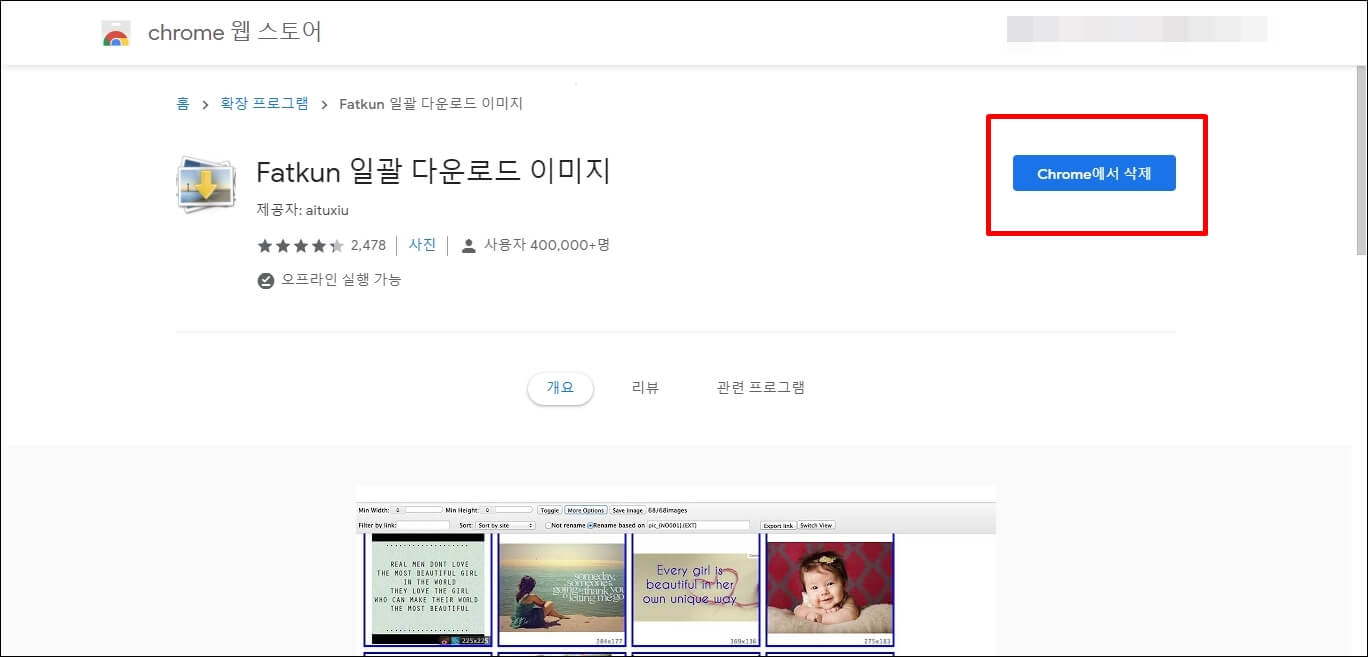Open 확장 프로그램 breadcrumb link
Screen dimensions: 1368x657
coord(265,104)
